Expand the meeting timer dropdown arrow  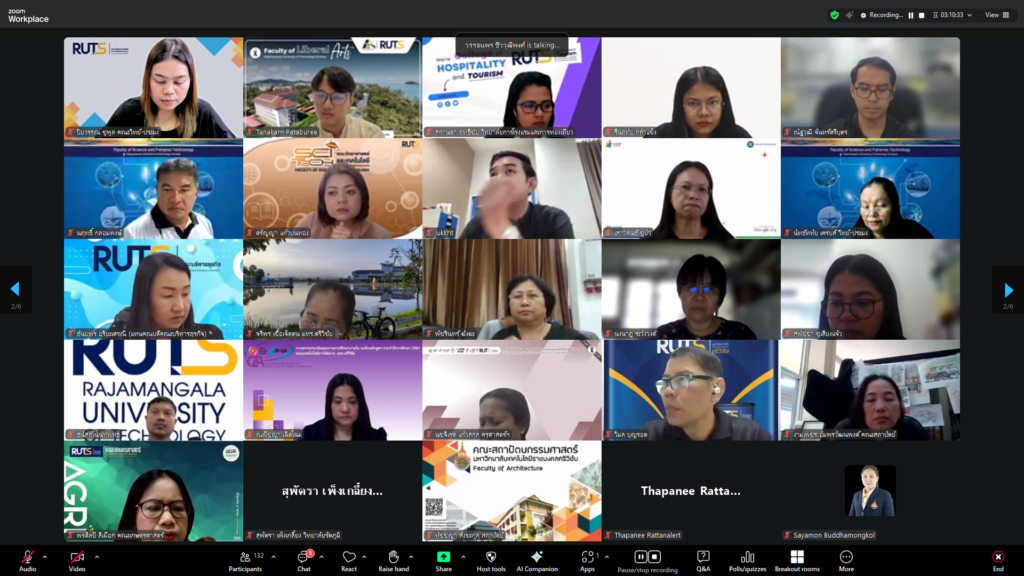(970, 15)
